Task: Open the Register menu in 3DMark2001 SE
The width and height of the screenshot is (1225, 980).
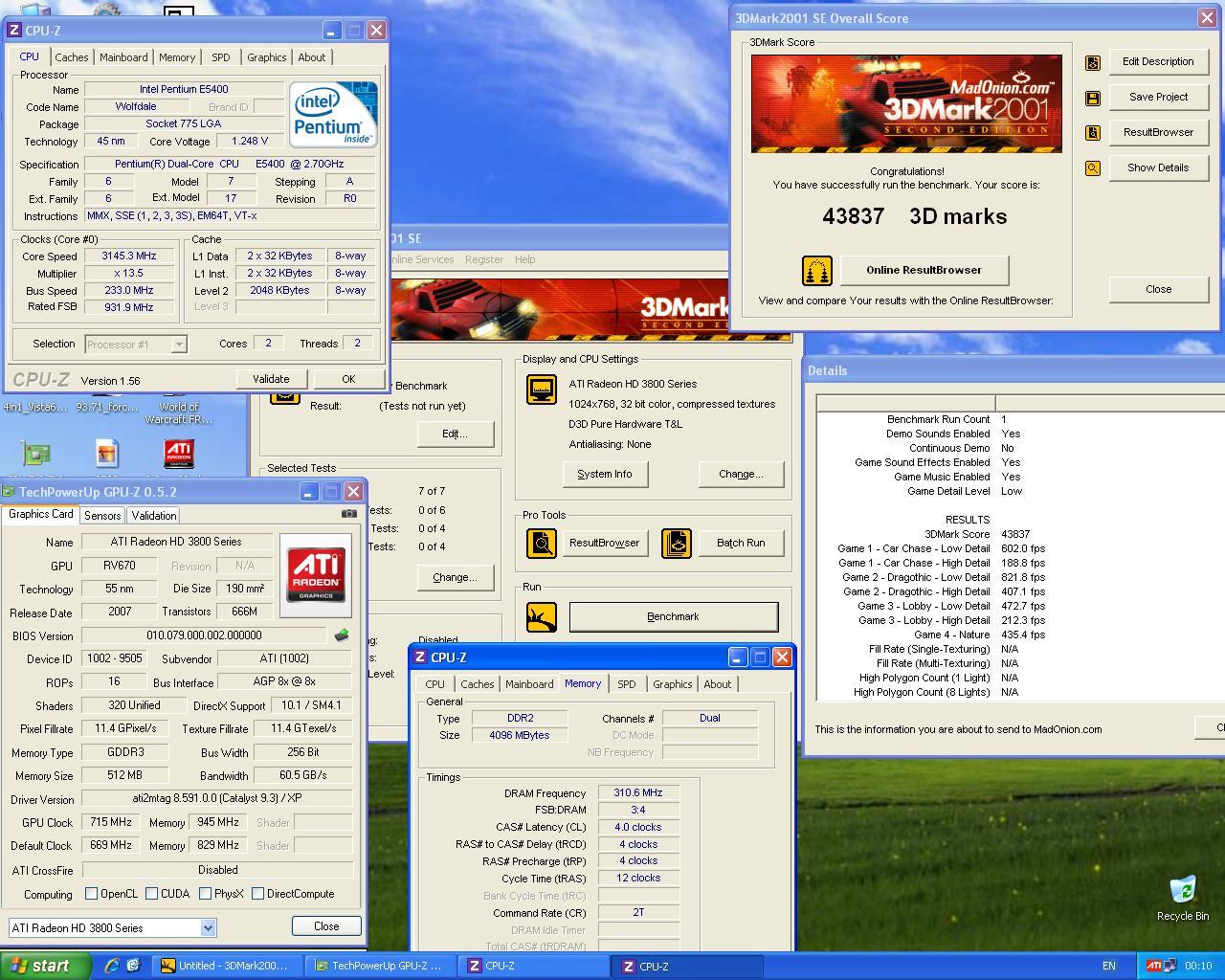Action: [484, 259]
